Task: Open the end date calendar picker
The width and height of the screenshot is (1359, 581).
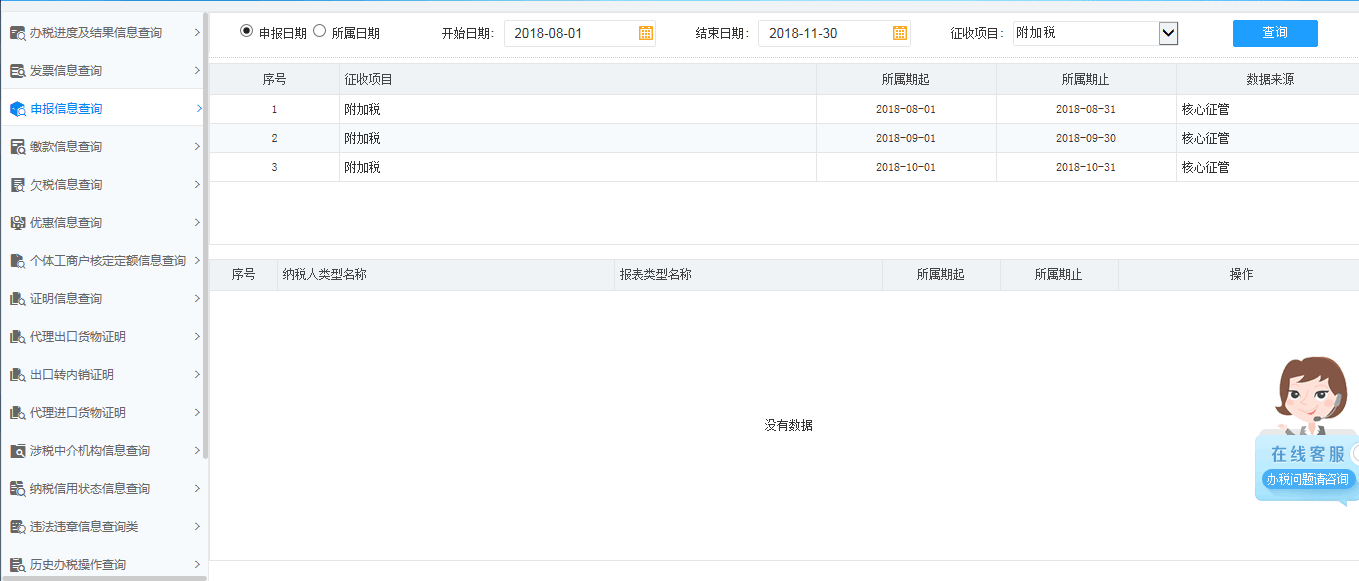Action: click(898, 32)
